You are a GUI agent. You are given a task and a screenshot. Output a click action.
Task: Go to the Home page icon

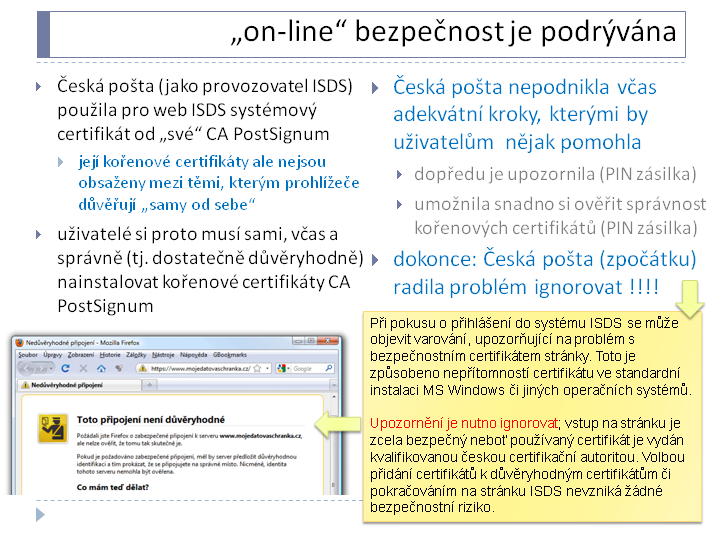click(101, 368)
